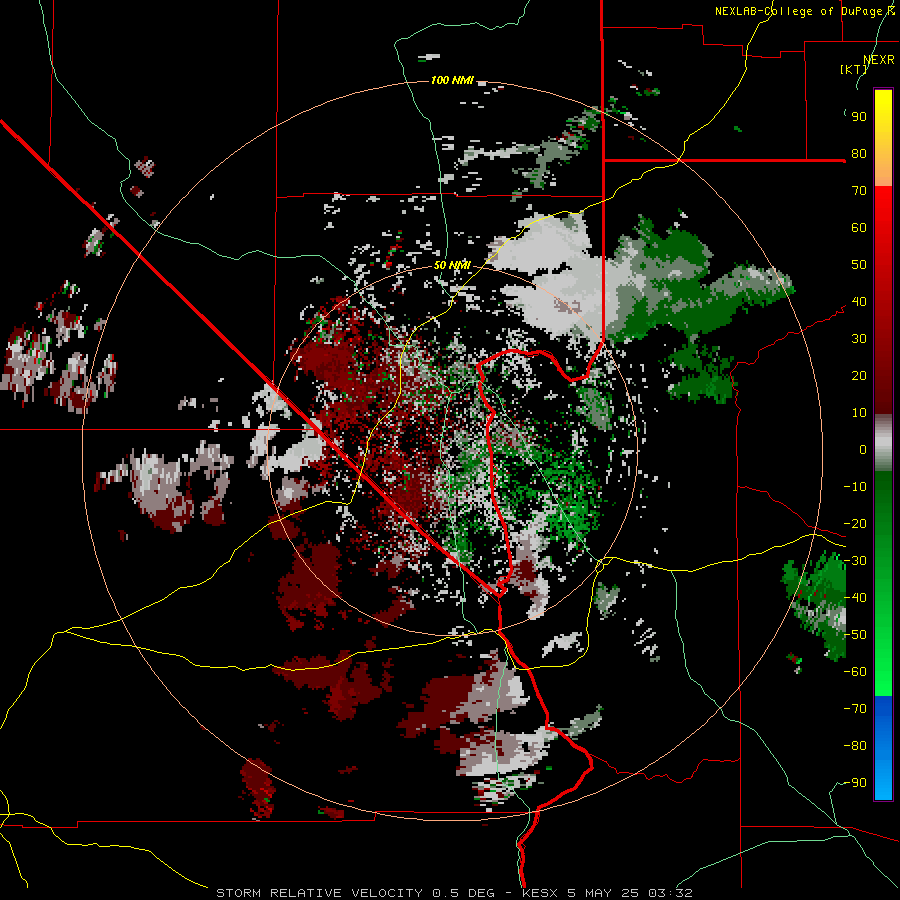
Task: Click the -10 value on velocity scale
Action: click(x=855, y=487)
